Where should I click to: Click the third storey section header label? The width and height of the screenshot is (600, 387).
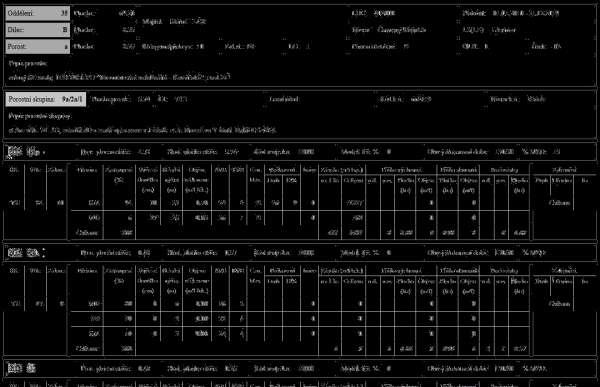[x=22, y=368]
